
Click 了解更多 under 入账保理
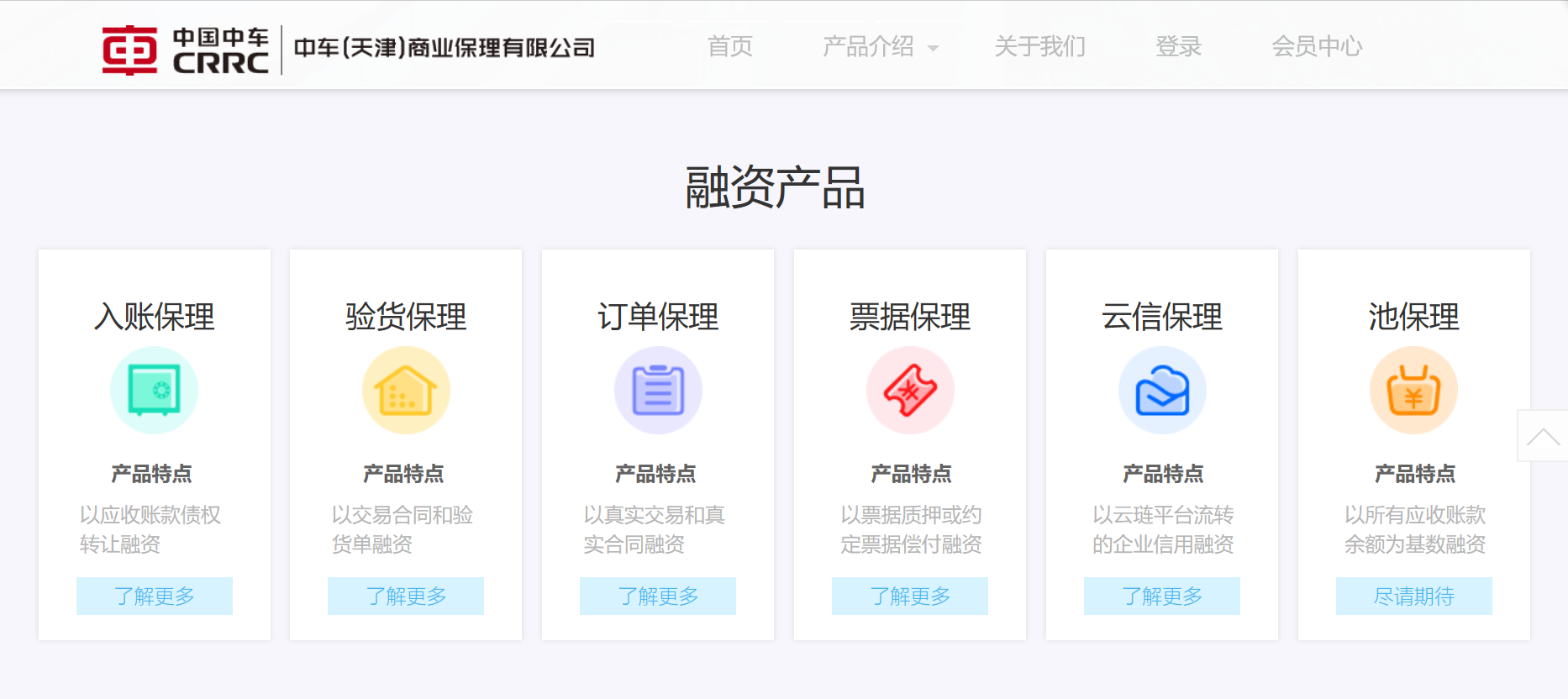coord(155,596)
